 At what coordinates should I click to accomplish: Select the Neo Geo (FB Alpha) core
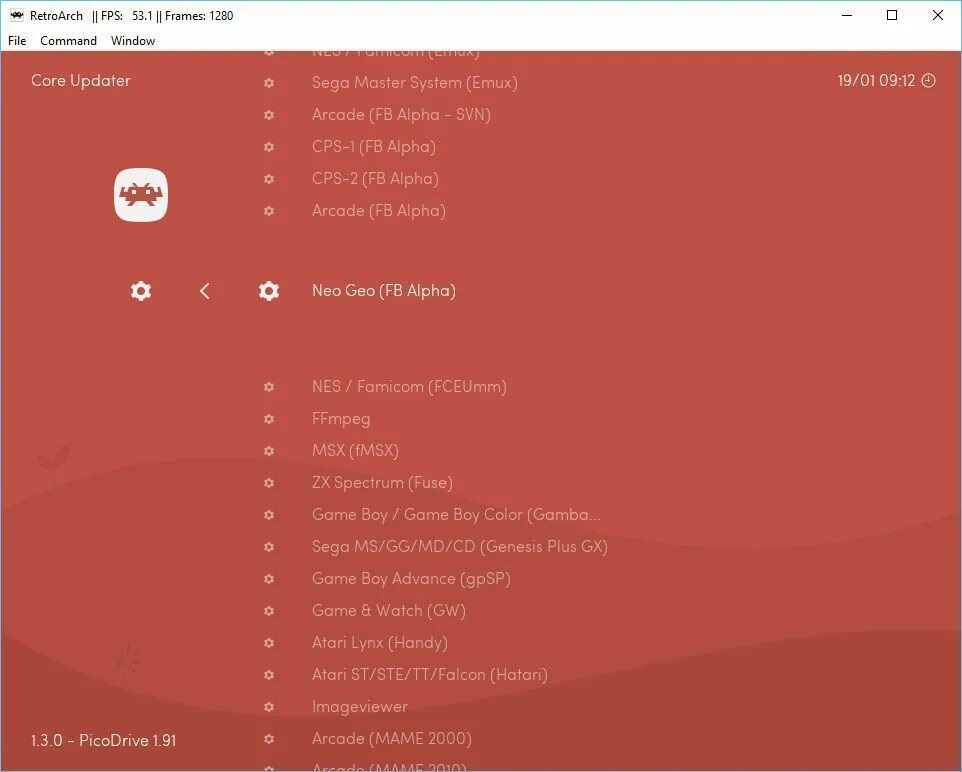coord(384,291)
